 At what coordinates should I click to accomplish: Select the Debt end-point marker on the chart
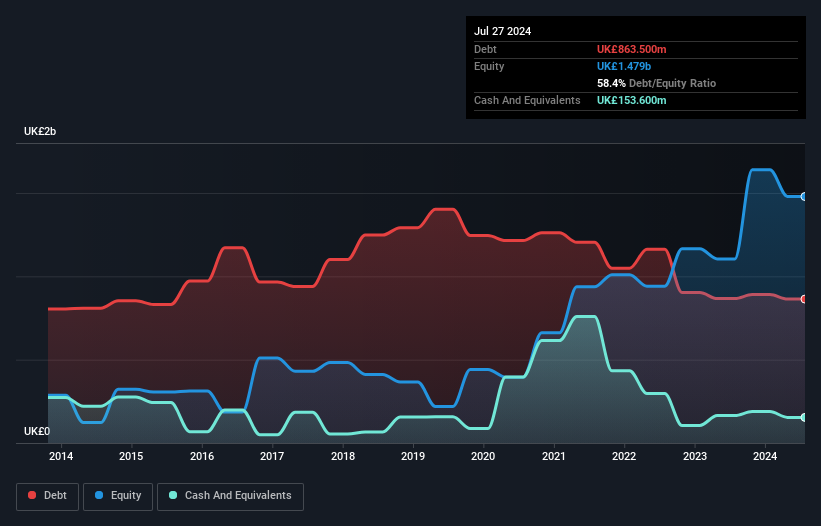click(804, 299)
